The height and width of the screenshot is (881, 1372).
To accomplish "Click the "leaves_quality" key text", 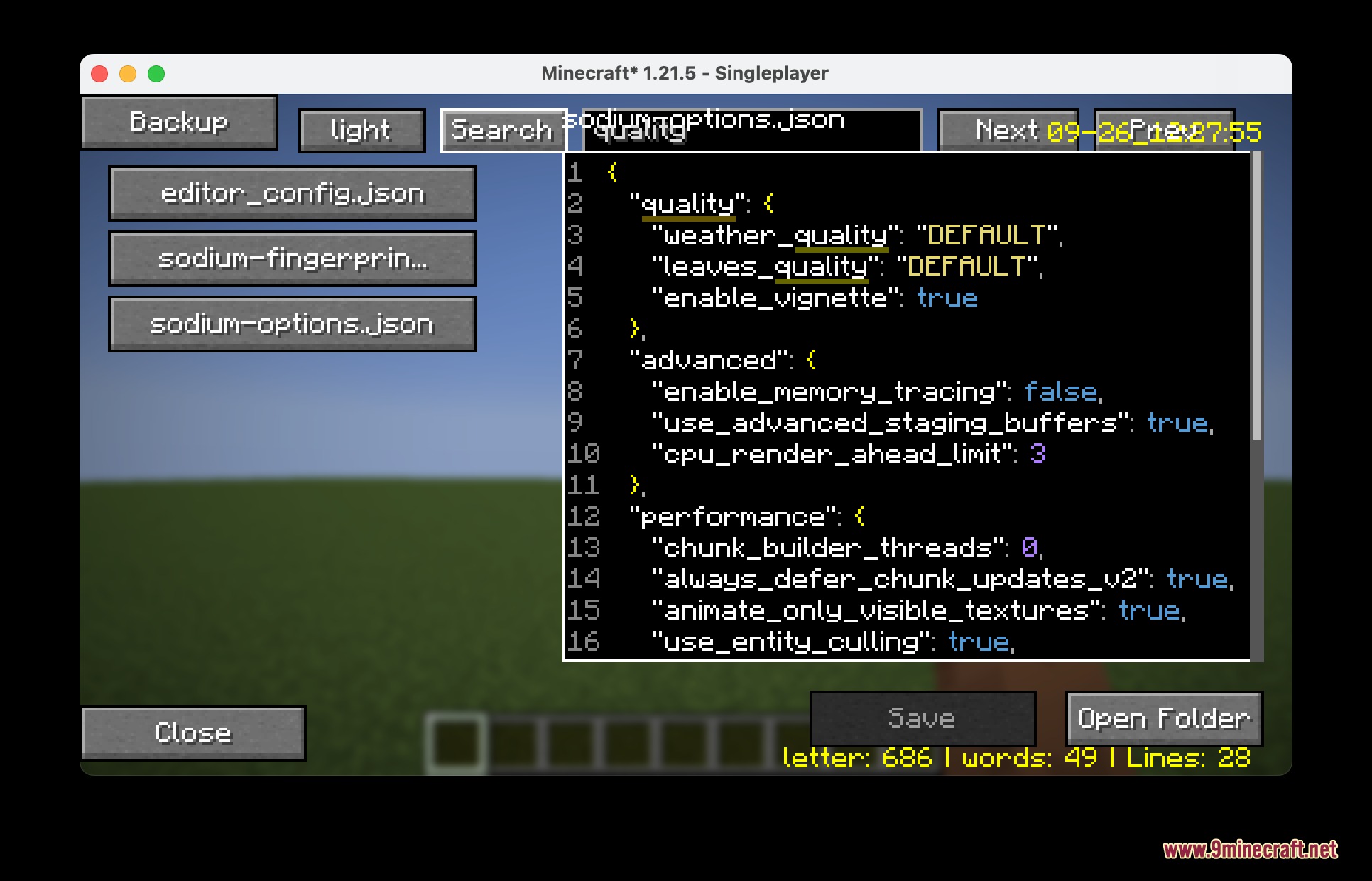I will pos(766,266).
